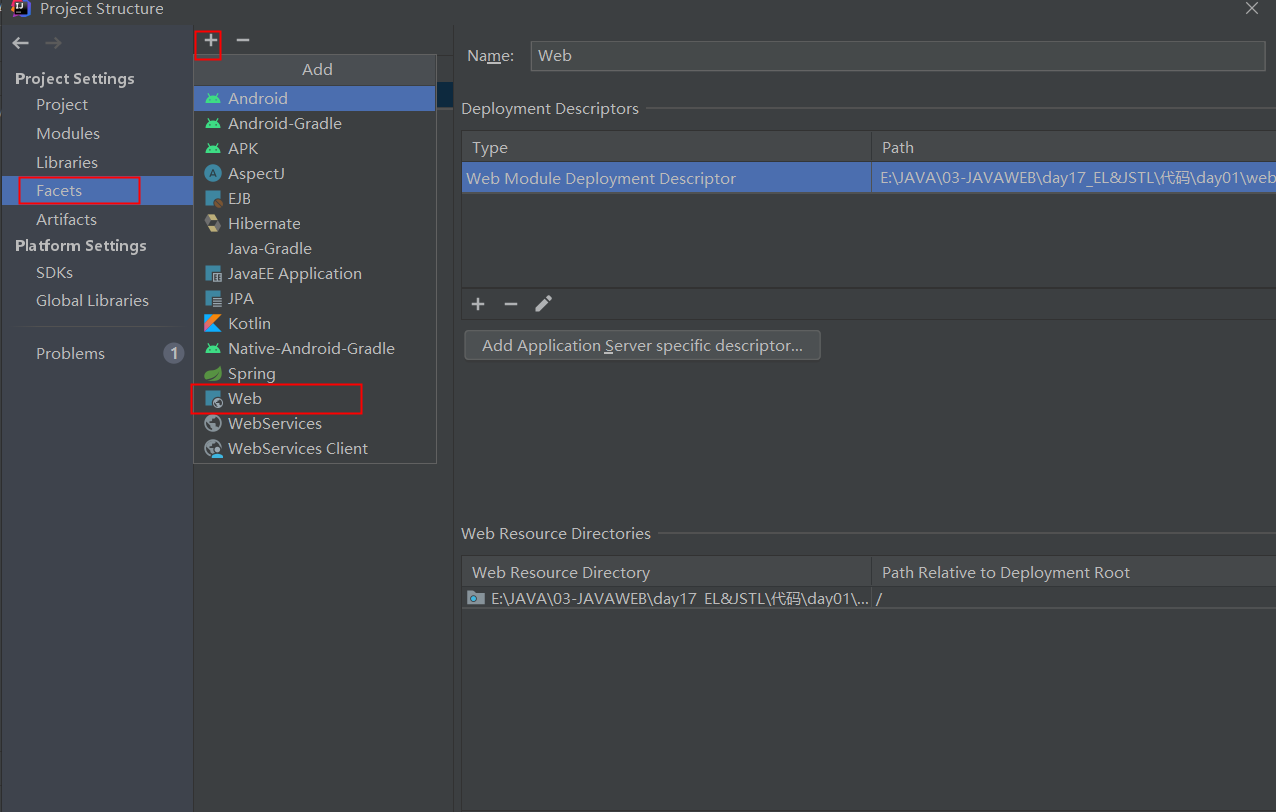Click the forward navigation arrow

click(54, 43)
